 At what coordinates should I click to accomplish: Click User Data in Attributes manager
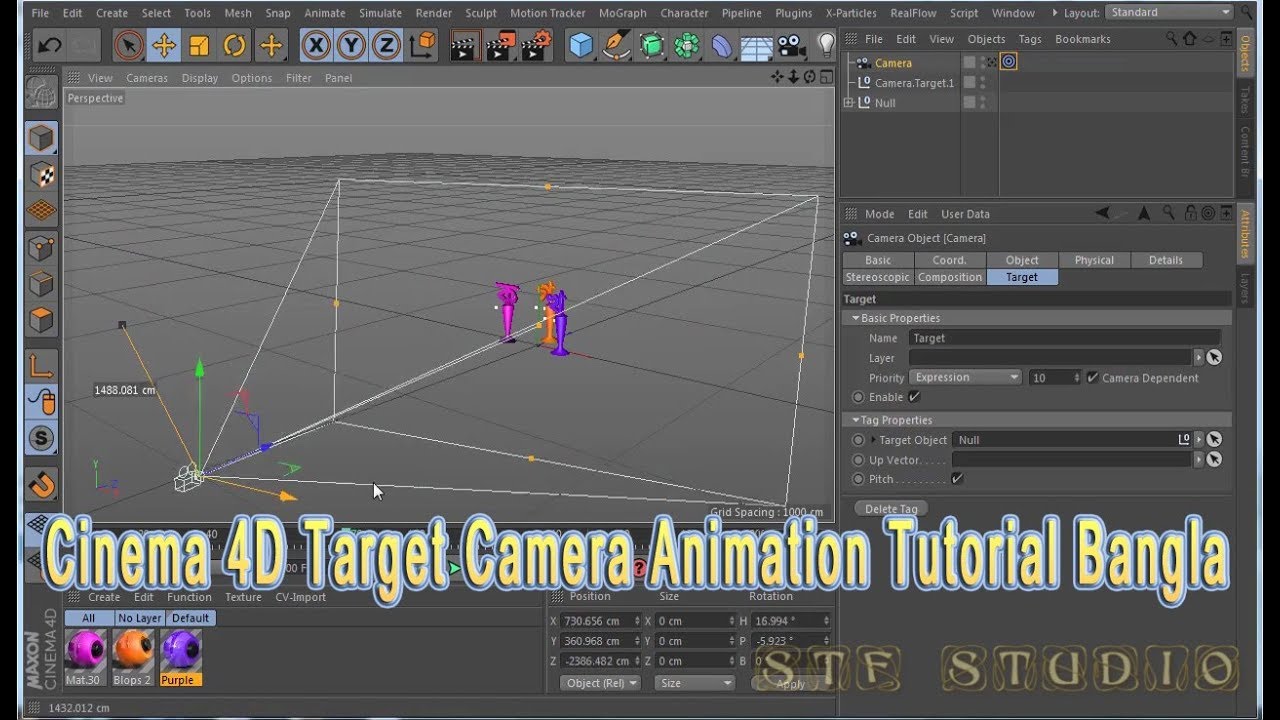(965, 214)
